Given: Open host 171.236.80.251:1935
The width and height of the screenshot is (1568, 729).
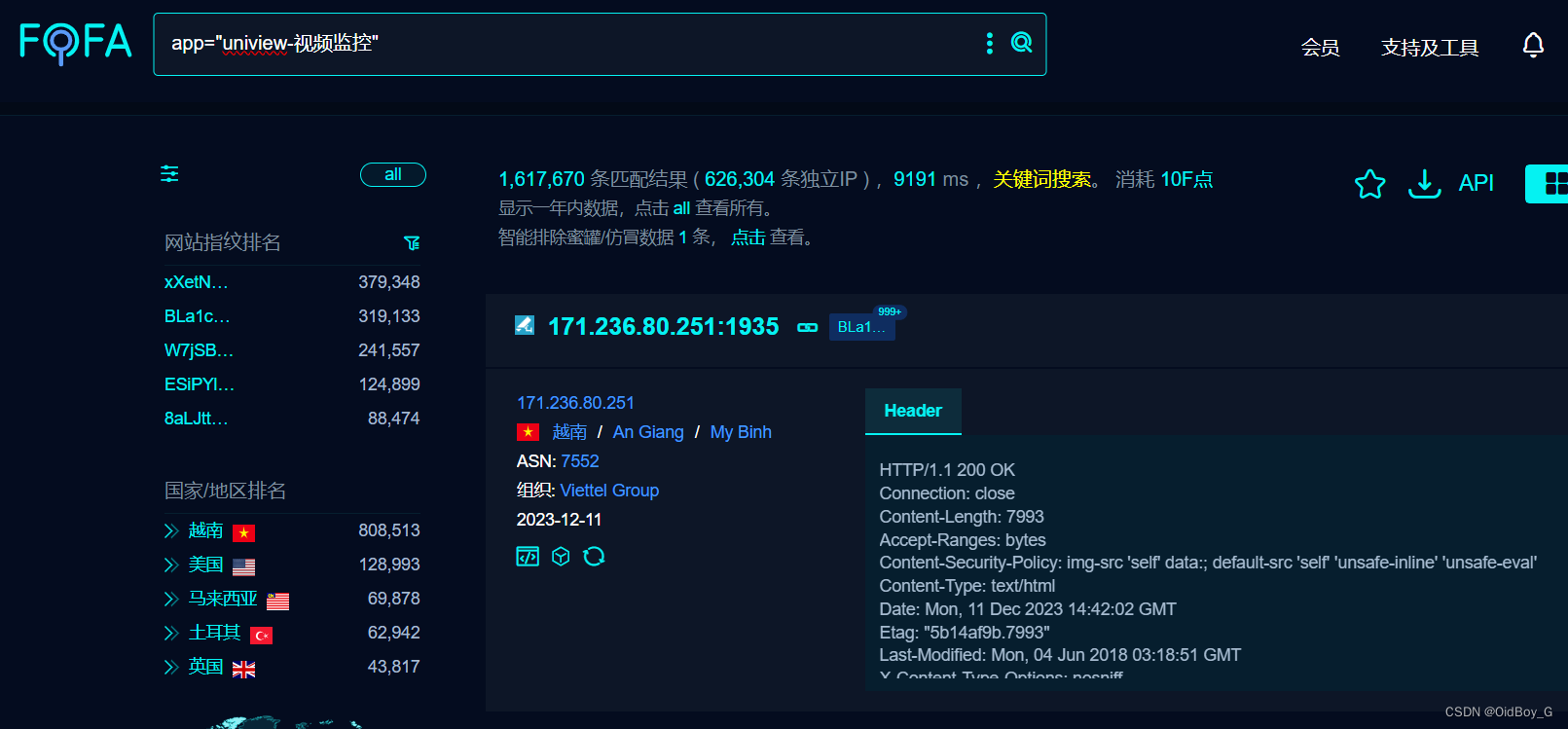Looking at the screenshot, I should tap(664, 326).
